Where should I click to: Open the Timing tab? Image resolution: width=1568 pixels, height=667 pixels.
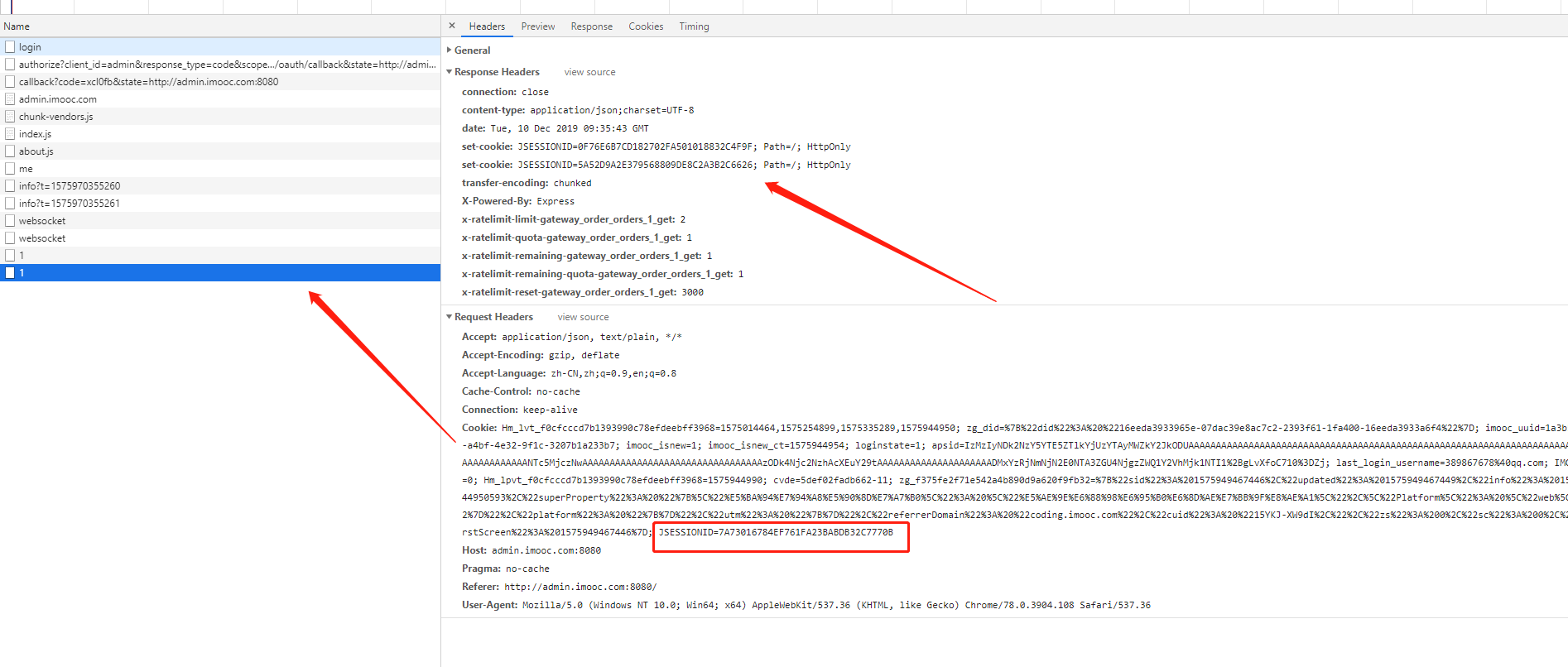[x=694, y=26]
